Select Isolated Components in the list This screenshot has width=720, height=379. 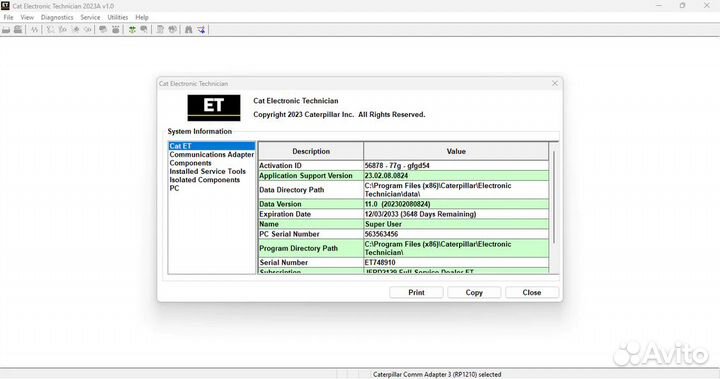tap(205, 180)
